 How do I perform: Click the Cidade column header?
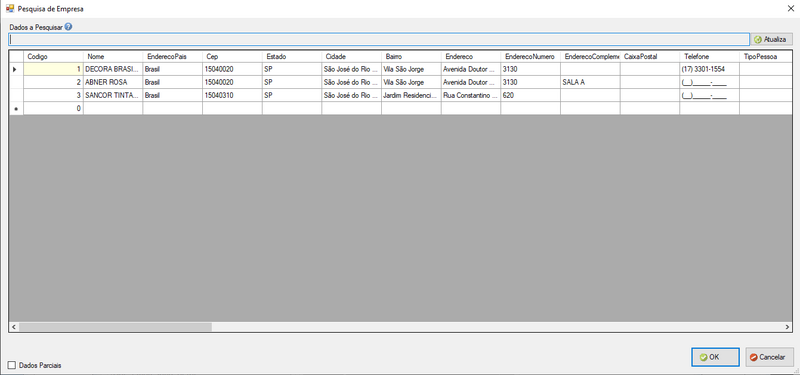click(352, 57)
